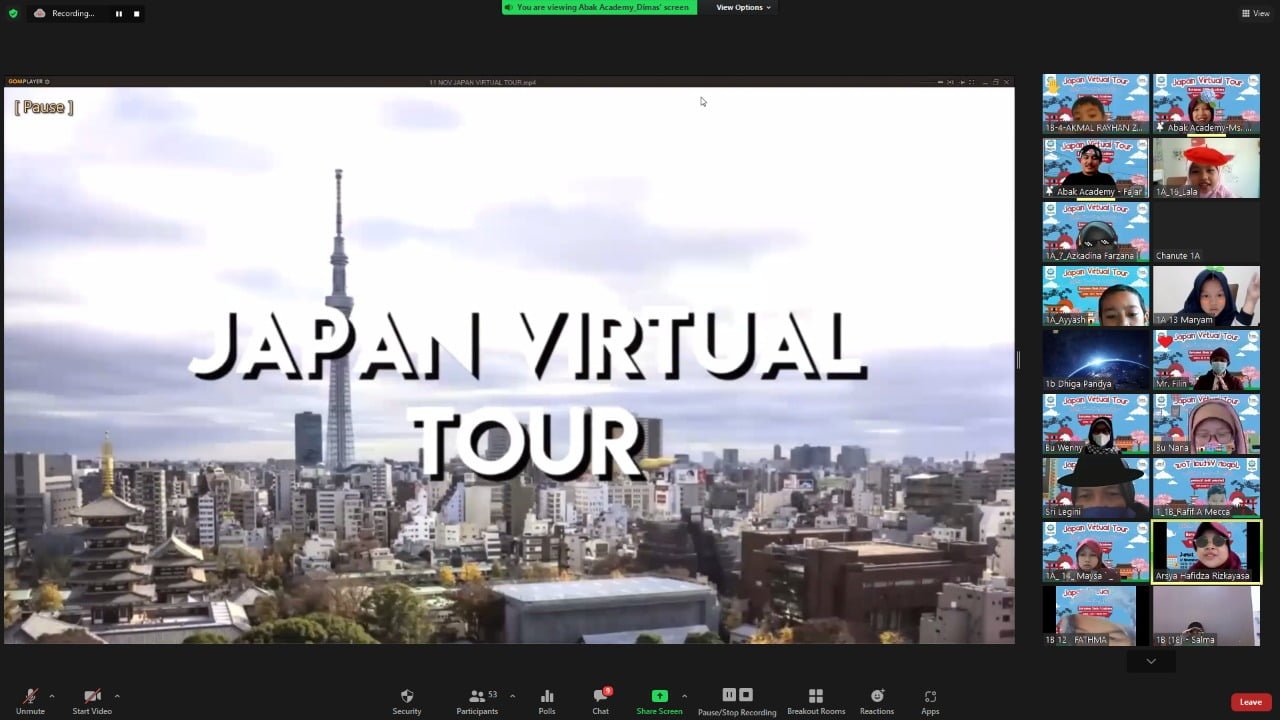Viewport: 1280px width, 720px height.
Task: Pause the recording indicator in top-left bar
Action: (118, 13)
